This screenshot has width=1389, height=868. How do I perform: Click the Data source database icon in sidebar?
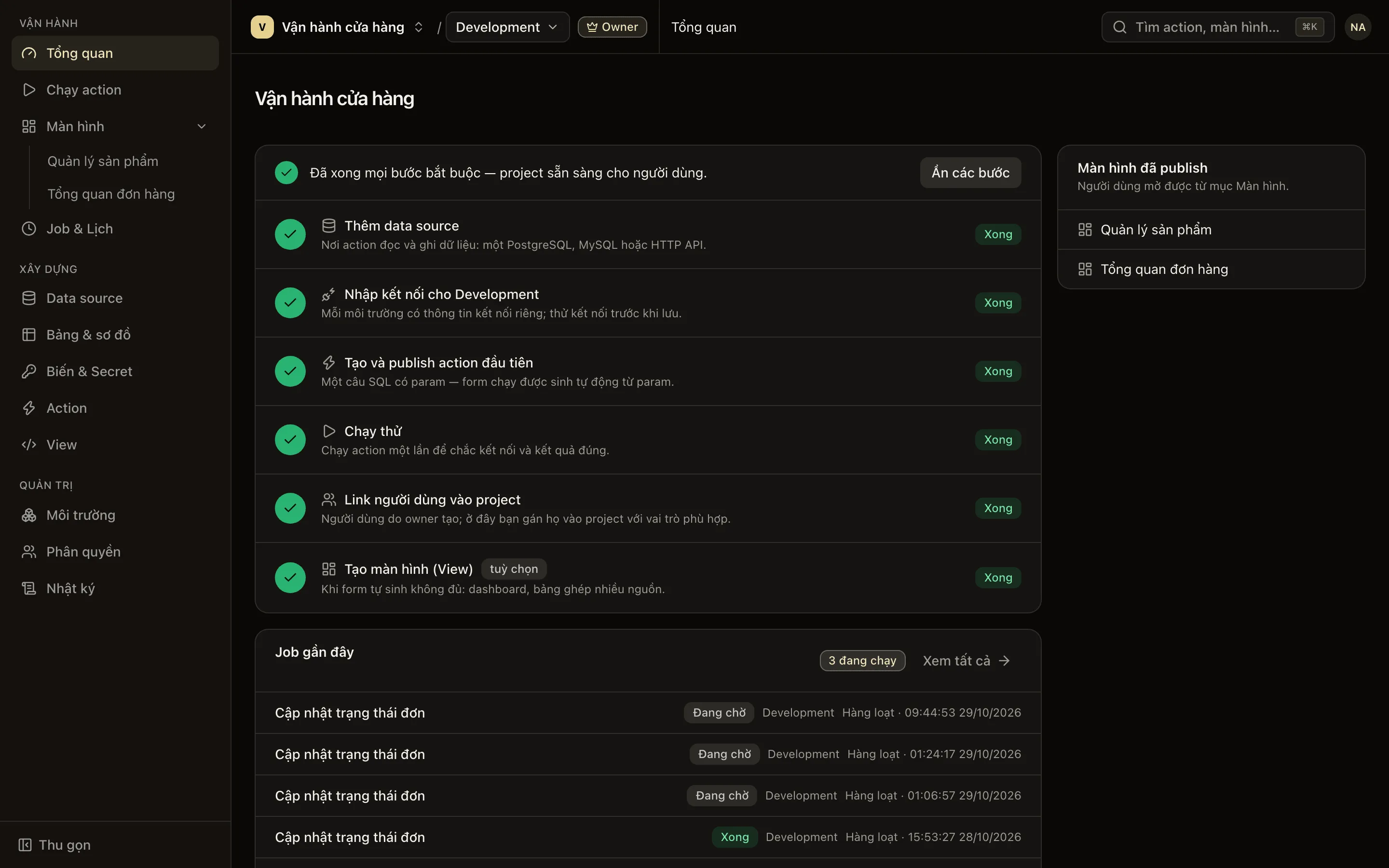(x=29, y=298)
